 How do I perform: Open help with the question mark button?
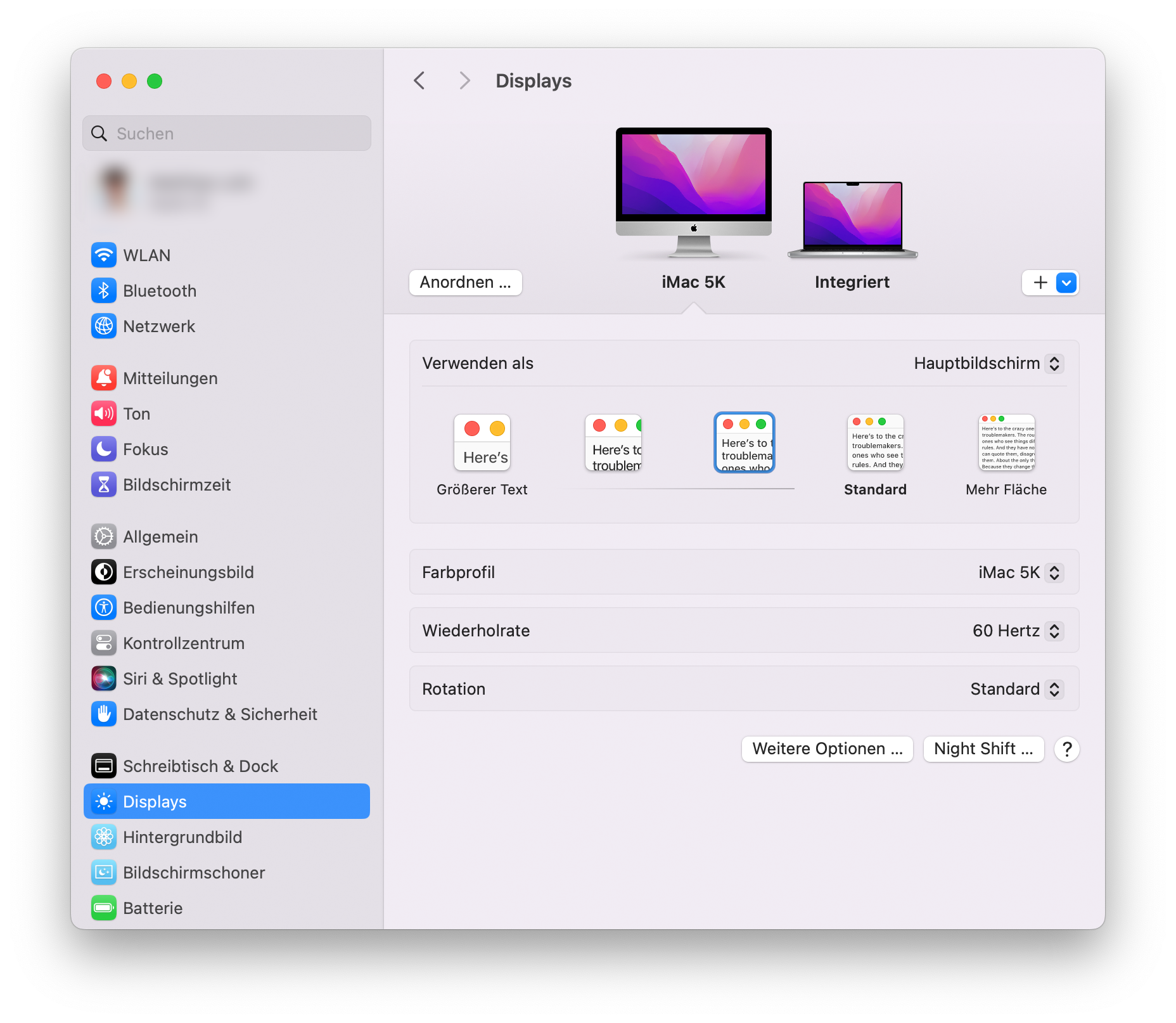pos(1067,749)
